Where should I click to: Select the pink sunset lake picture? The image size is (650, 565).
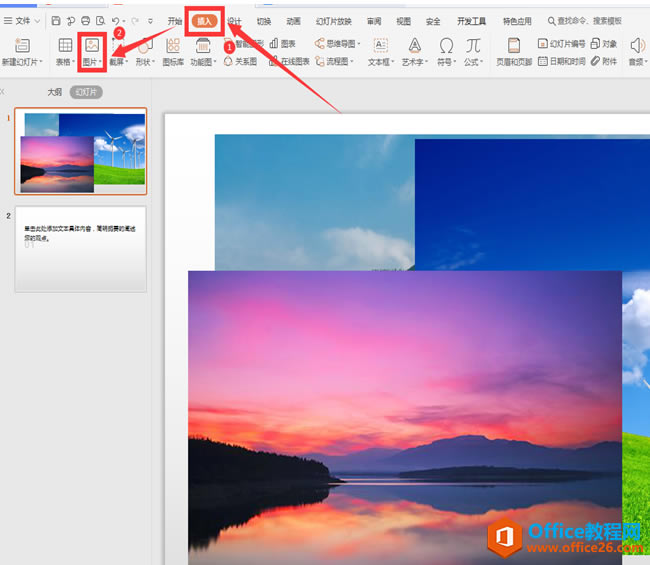[405, 417]
